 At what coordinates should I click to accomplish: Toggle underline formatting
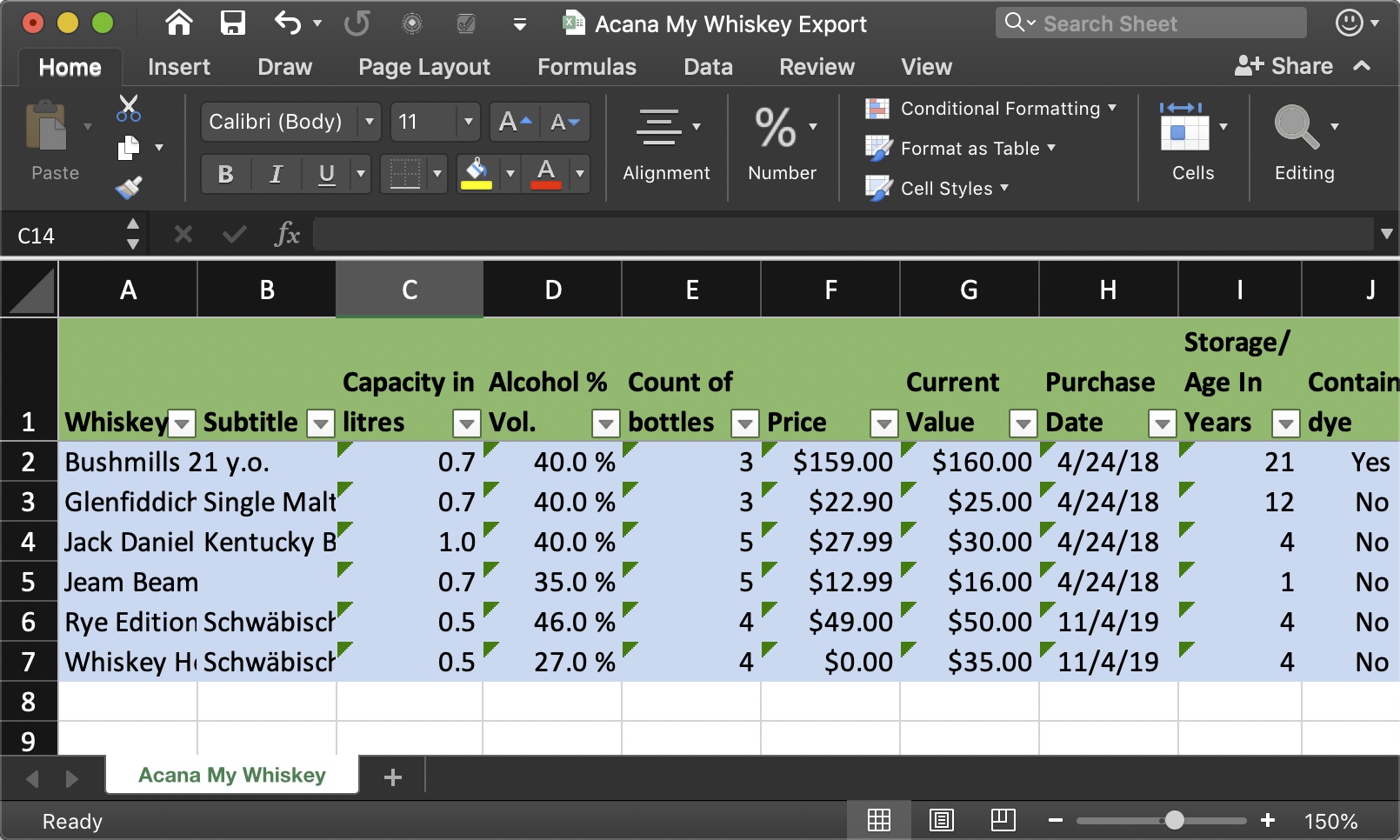(326, 174)
